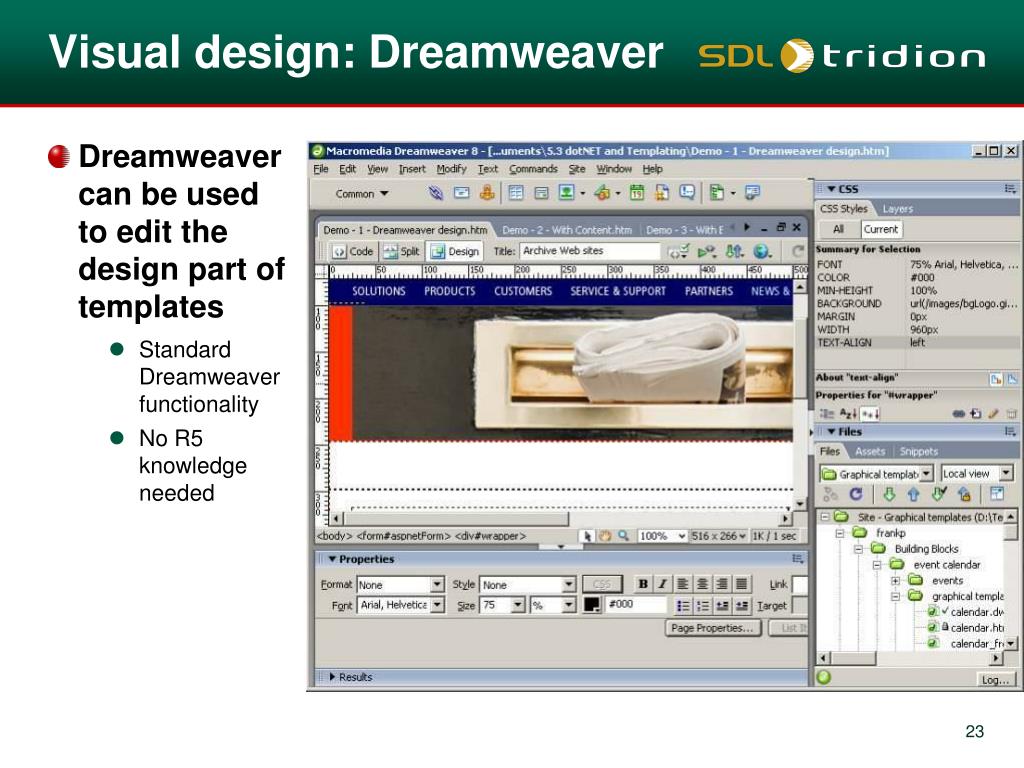Click New CSS Rule icon
Image resolution: width=1024 pixels, height=768 pixels.
coord(976,413)
